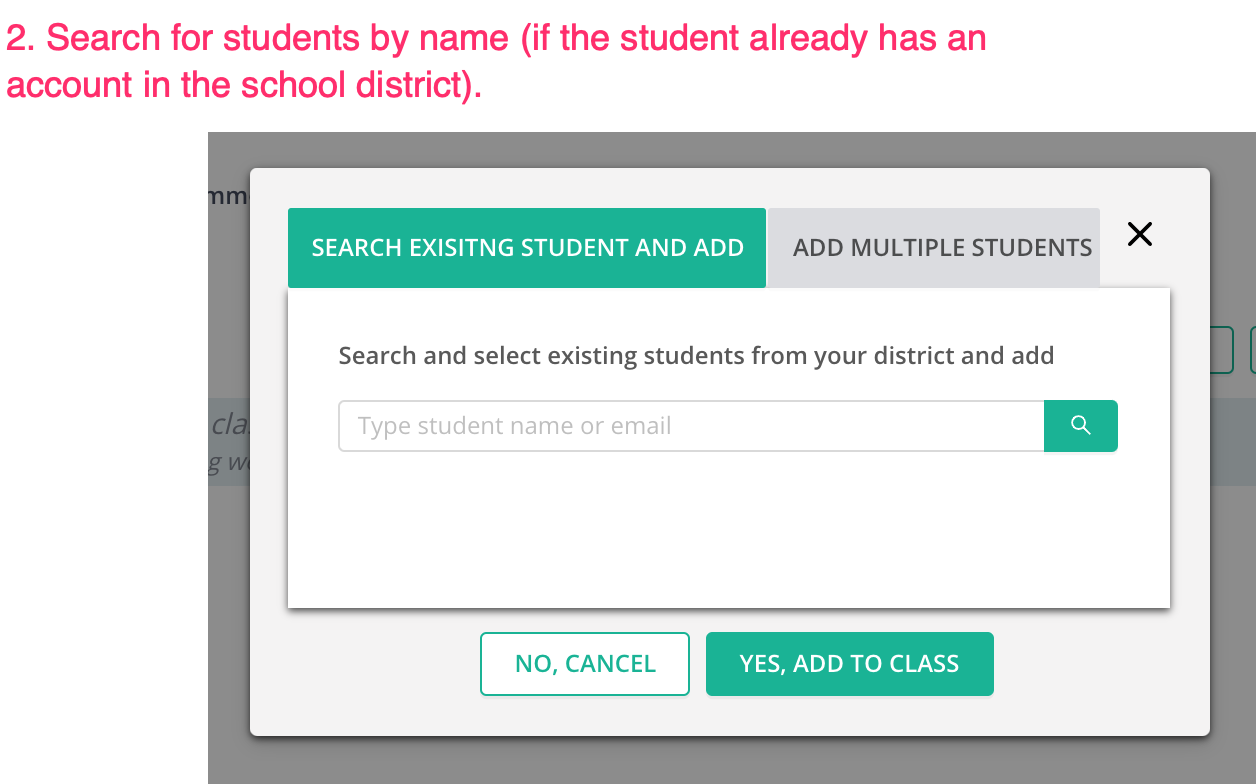The width and height of the screenshot is (1256, 784).
Task: Click inside the student name or email field
Action: (x=690, y=425)
